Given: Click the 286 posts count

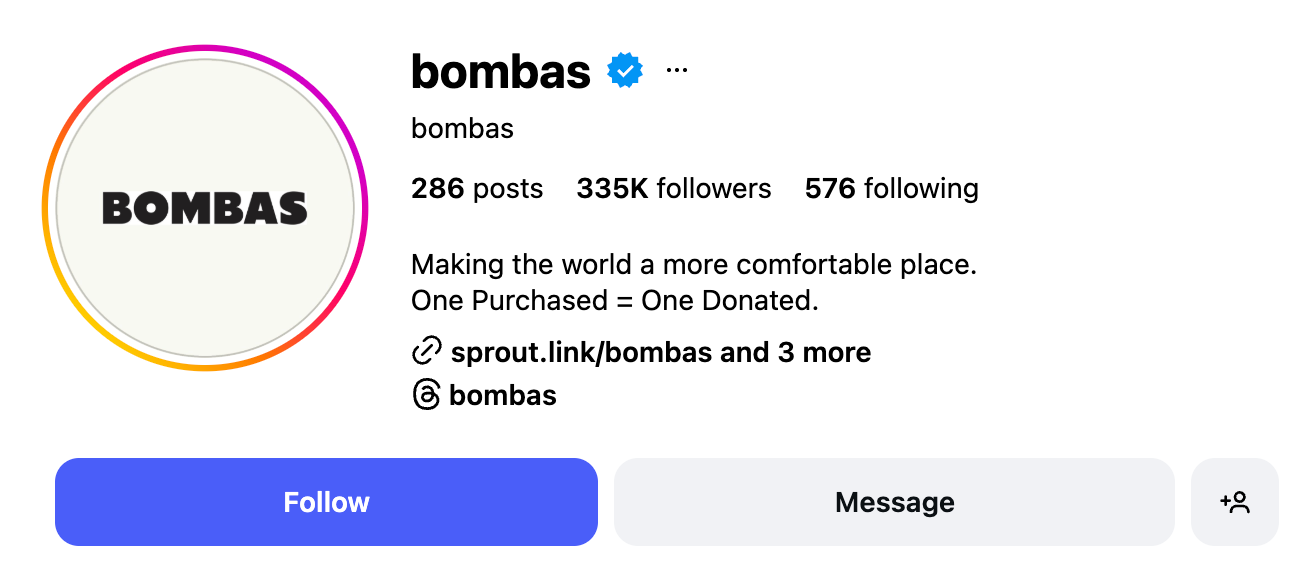Looking at the screenshot, I should 477,188.
